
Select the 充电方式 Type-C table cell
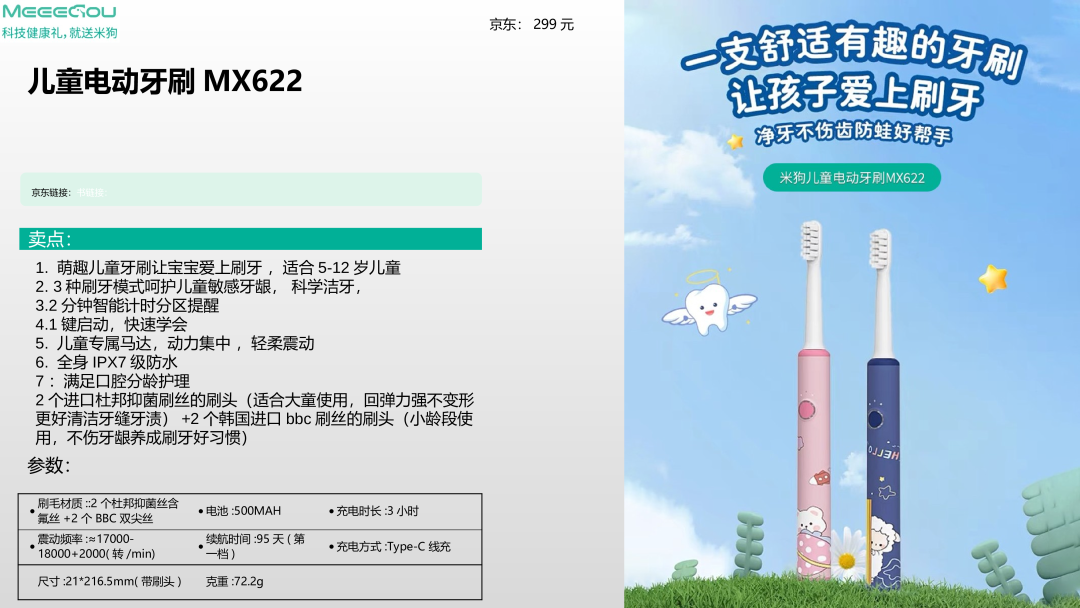393,547
